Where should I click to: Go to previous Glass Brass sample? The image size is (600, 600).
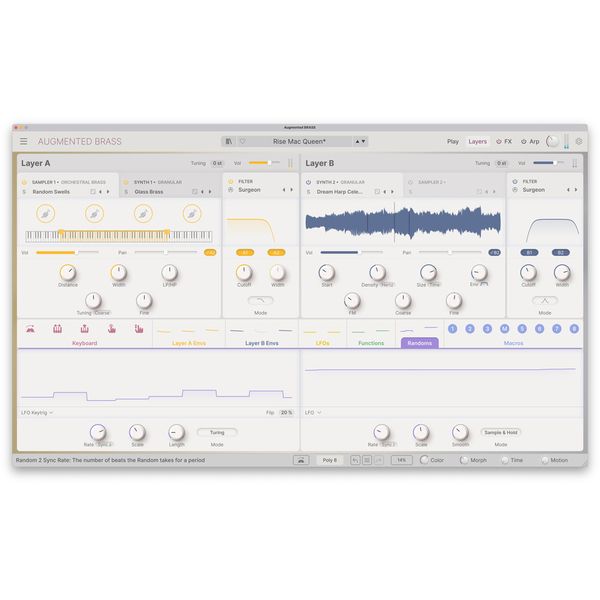tap(202, 192)
